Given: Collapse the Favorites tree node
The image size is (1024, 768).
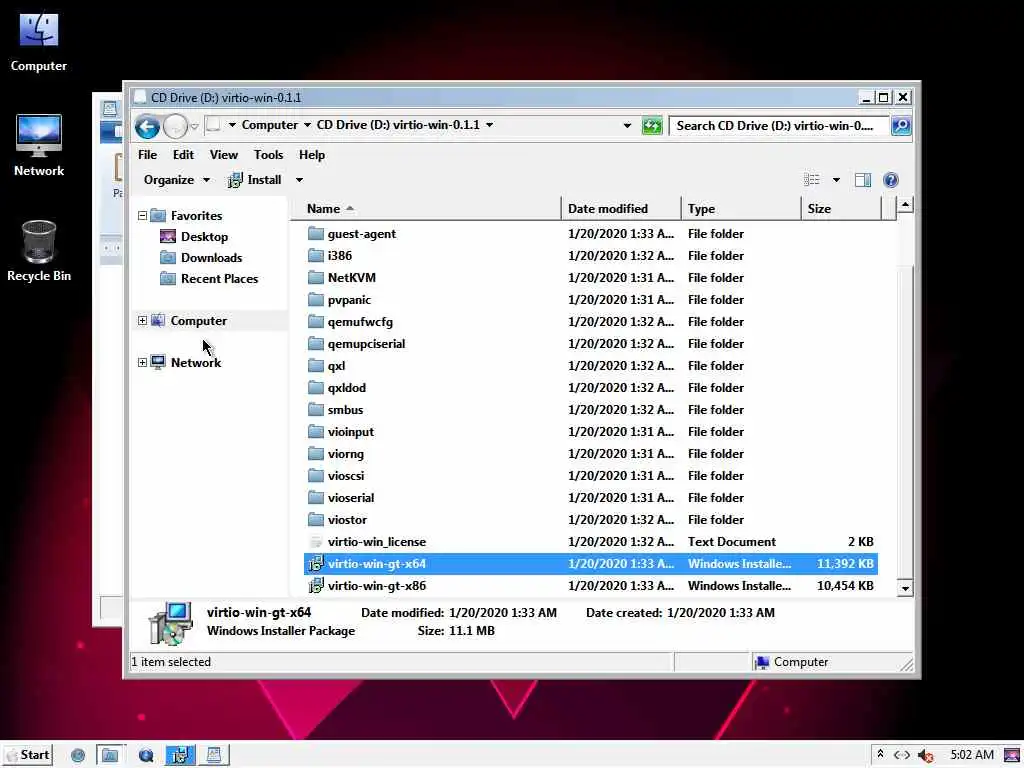Looking at the screenshot, I should click(142, 216).
